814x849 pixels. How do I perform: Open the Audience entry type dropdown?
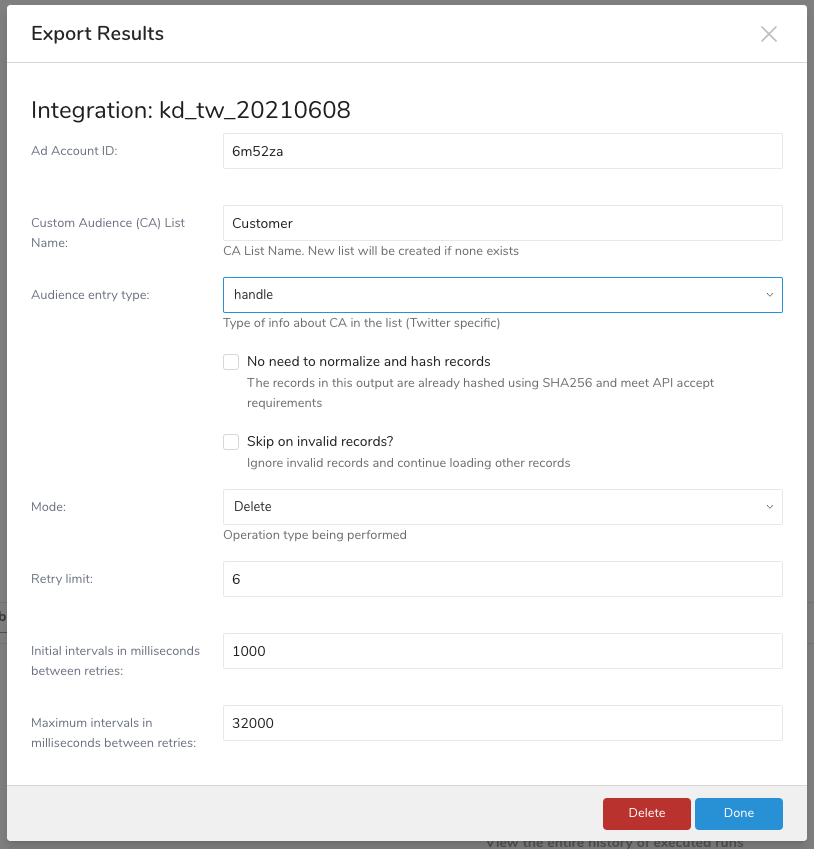click(502, 295)
